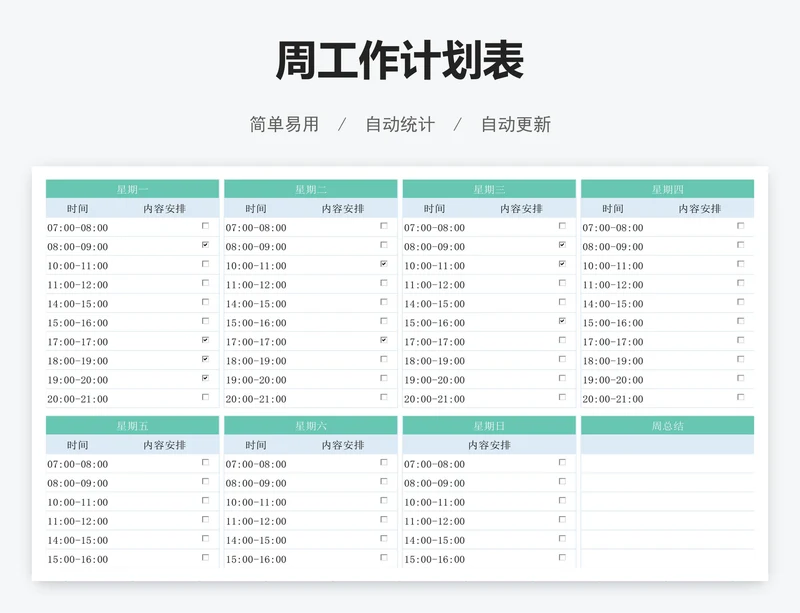Image resolution: width=800 pixels, height=613 pixels.
Task: Select the 周总结 header cell
Action: pyautogui.click(x=667, y=426)
